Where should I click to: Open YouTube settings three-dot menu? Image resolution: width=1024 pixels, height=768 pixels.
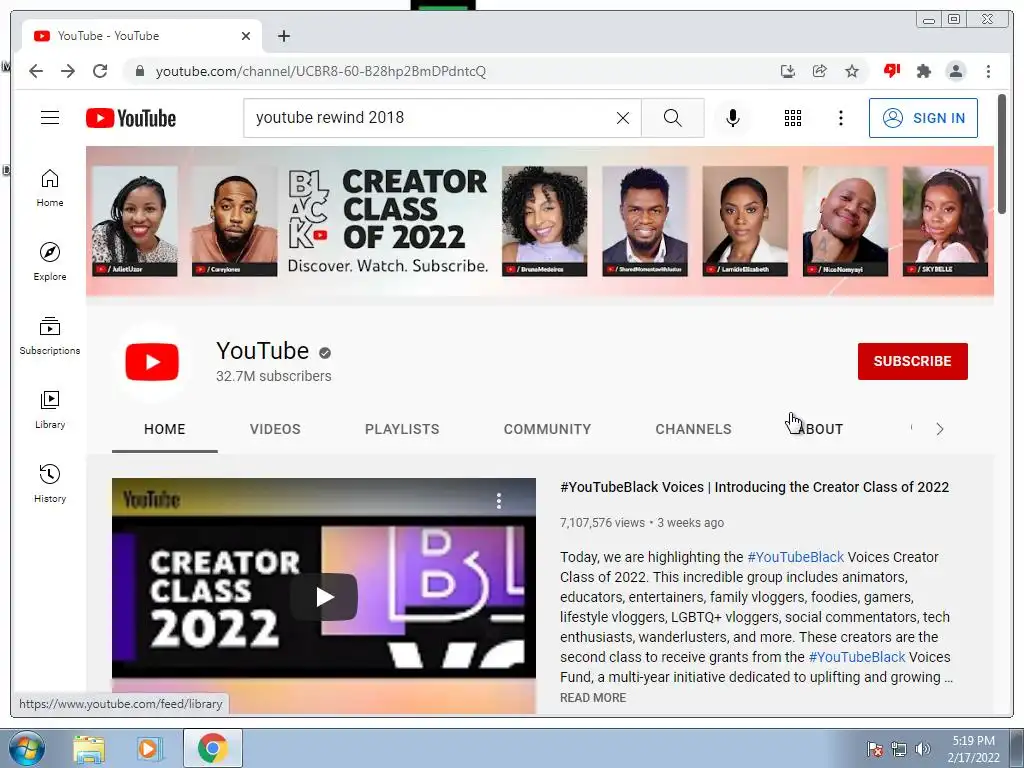[840, 118]
